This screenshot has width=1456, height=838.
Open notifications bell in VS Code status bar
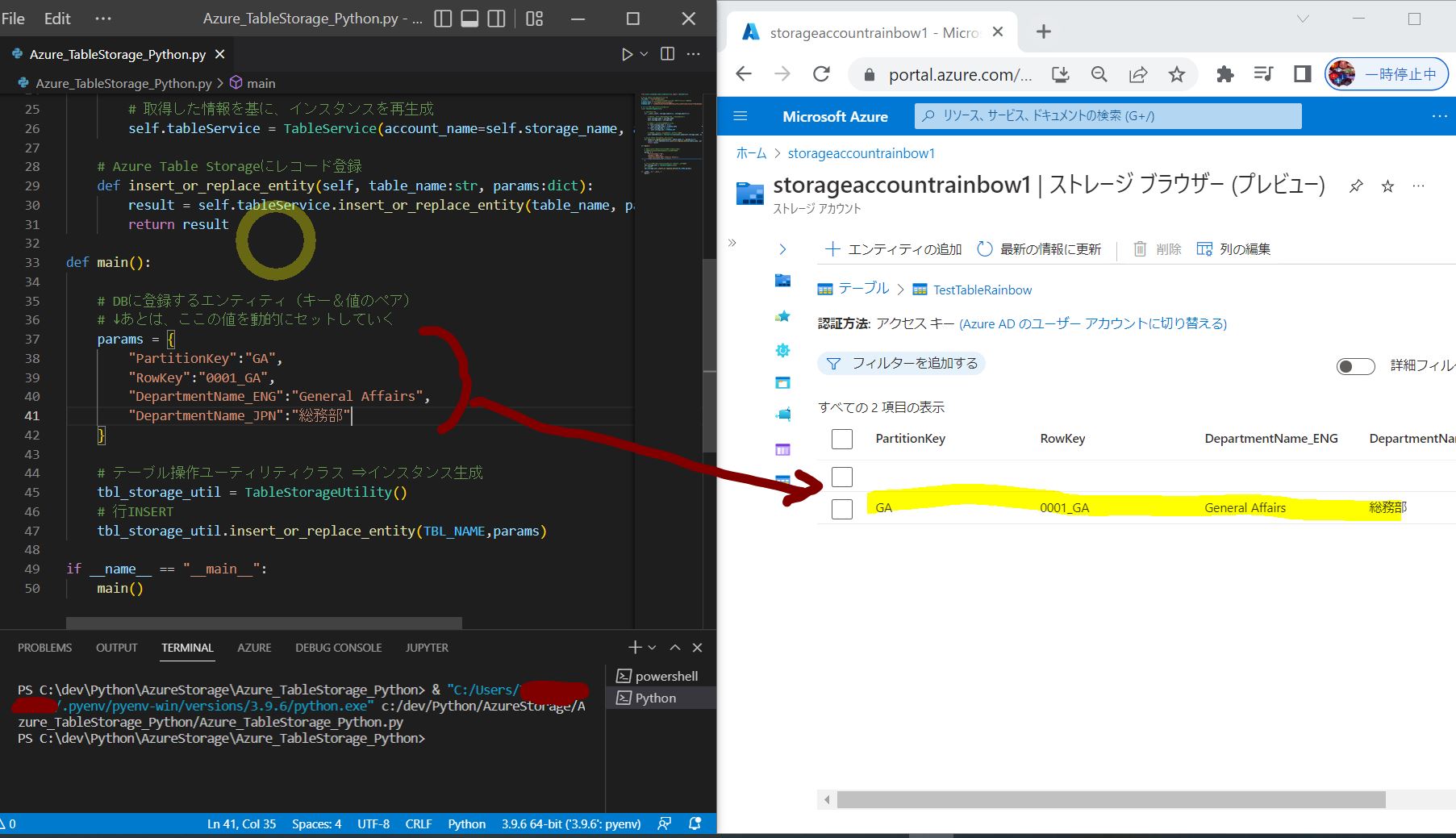[695, 824]
